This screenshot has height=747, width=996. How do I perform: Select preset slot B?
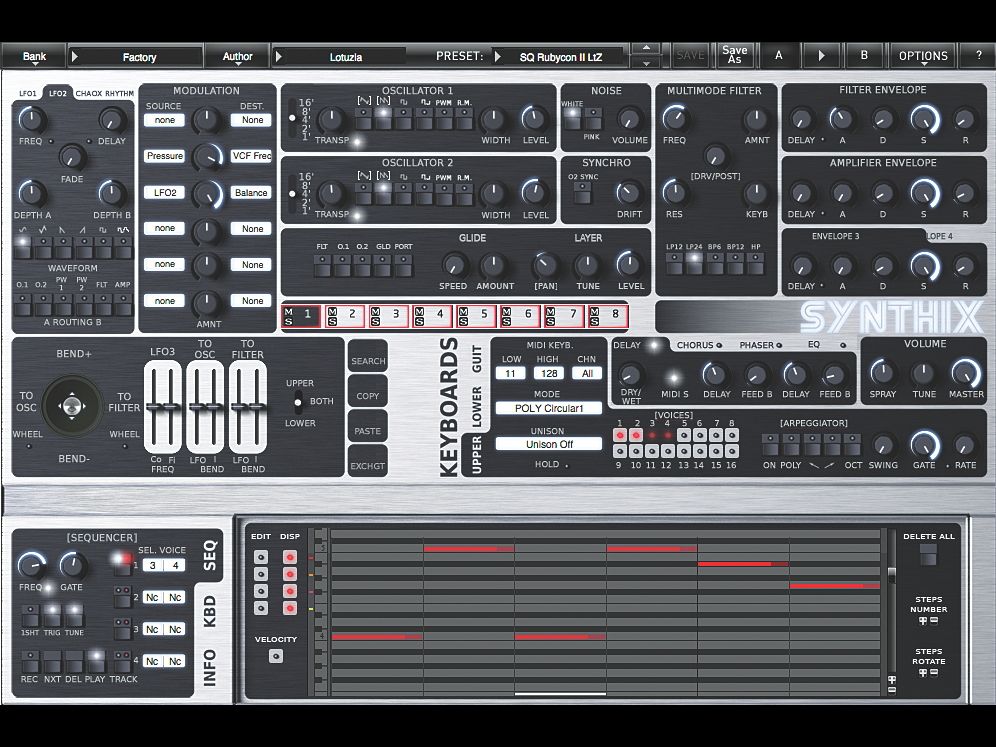tap(863, 56)
